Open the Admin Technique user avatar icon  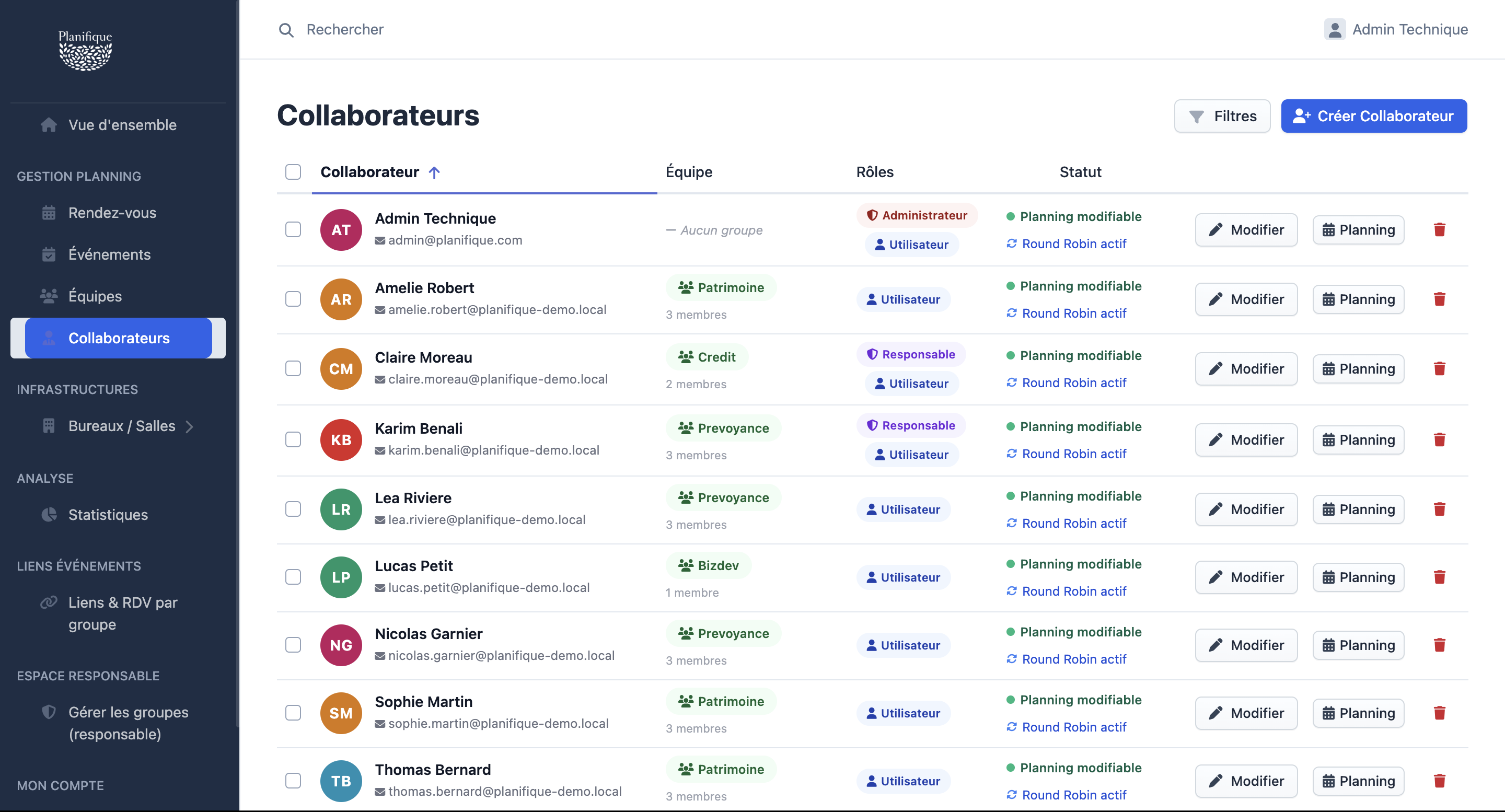point(1335,29)
